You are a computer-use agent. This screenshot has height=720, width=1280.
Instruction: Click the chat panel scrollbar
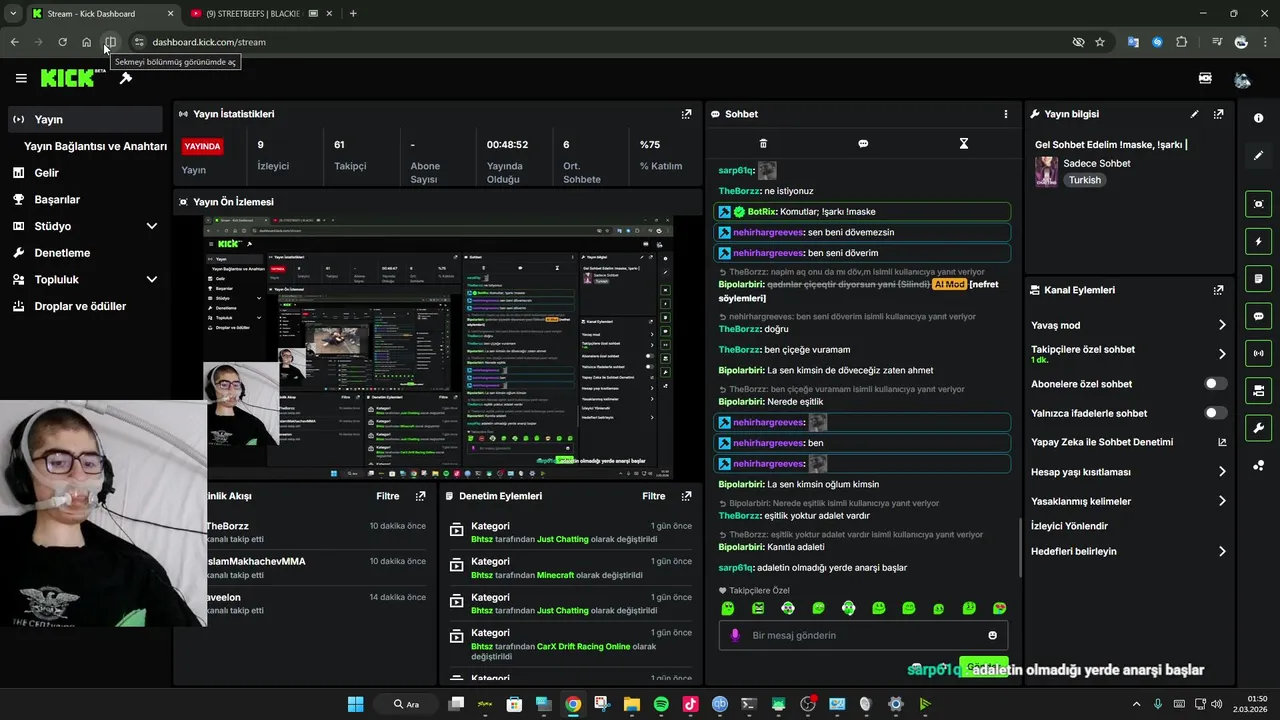(1019, 547)
